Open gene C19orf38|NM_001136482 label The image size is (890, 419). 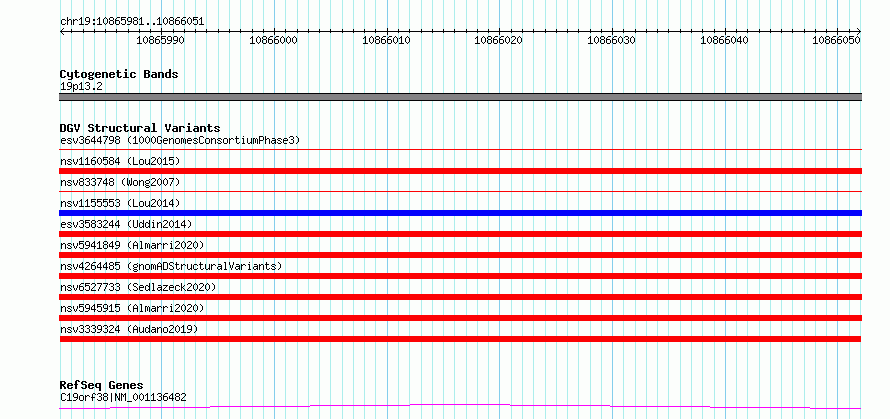coord(123,397)
